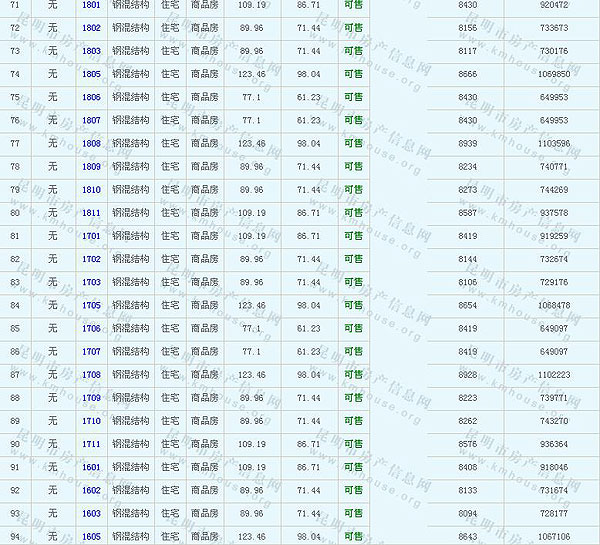Open room 1801 link
The height and width of the screenshot is (545, 600).
coord(91,5)
